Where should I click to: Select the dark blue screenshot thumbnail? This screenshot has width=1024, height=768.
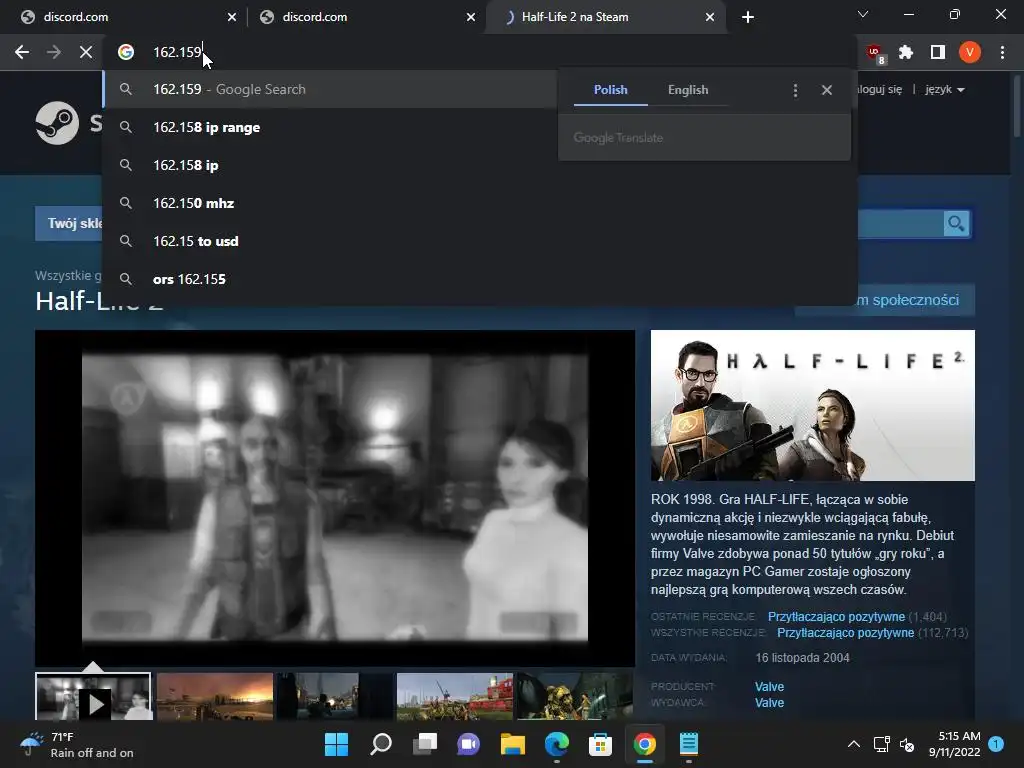[334, 697]
